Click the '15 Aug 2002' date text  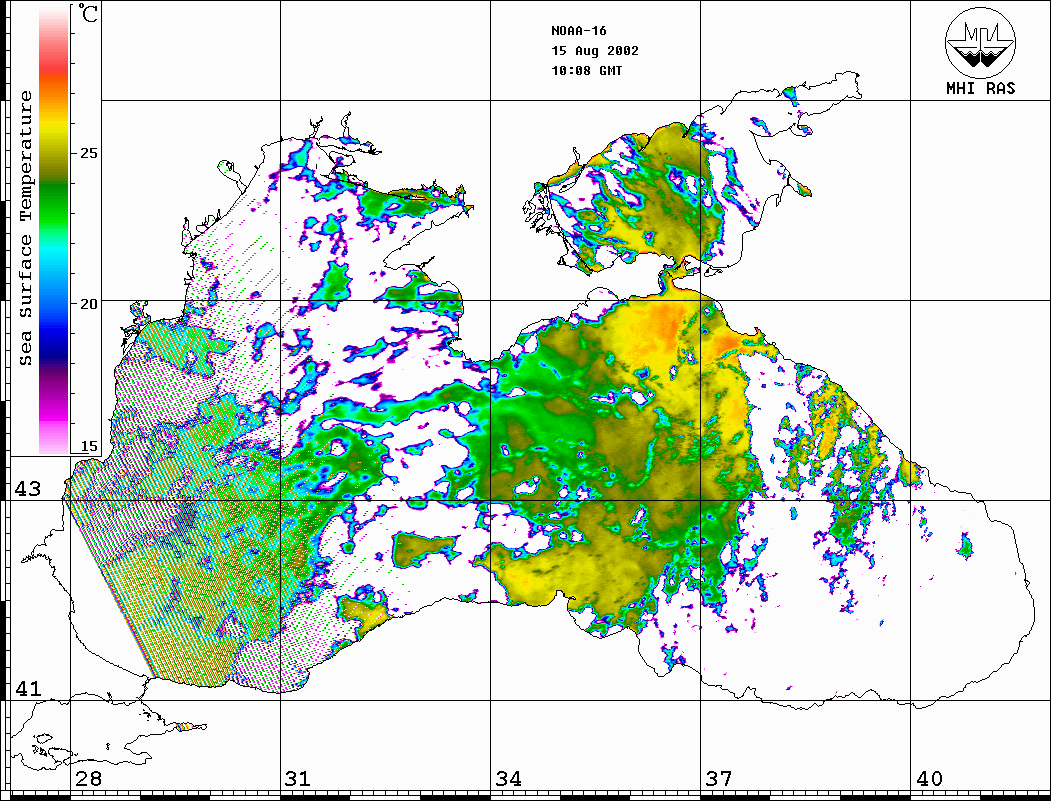595,51
